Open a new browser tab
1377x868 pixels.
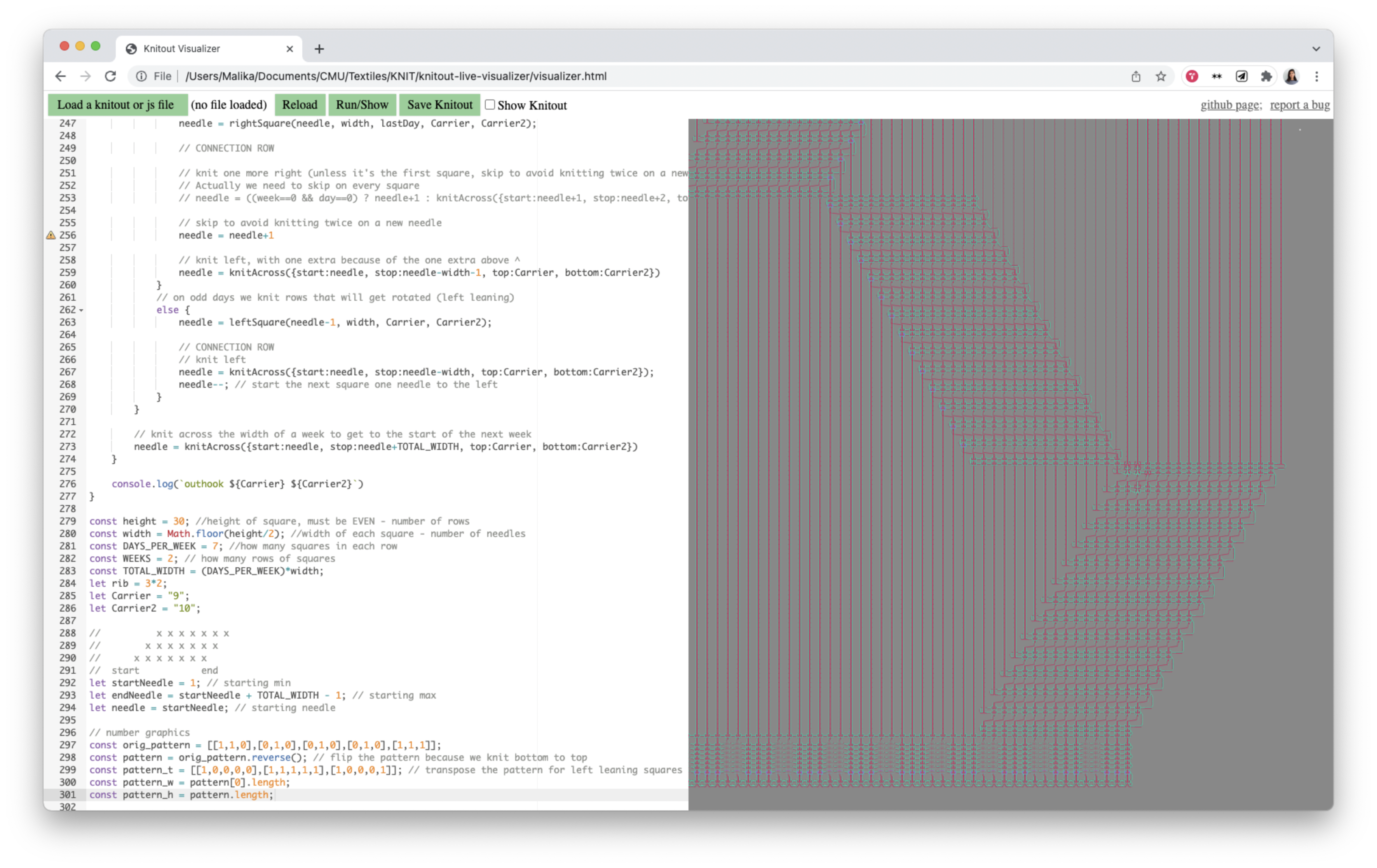[x=319, y=49]
